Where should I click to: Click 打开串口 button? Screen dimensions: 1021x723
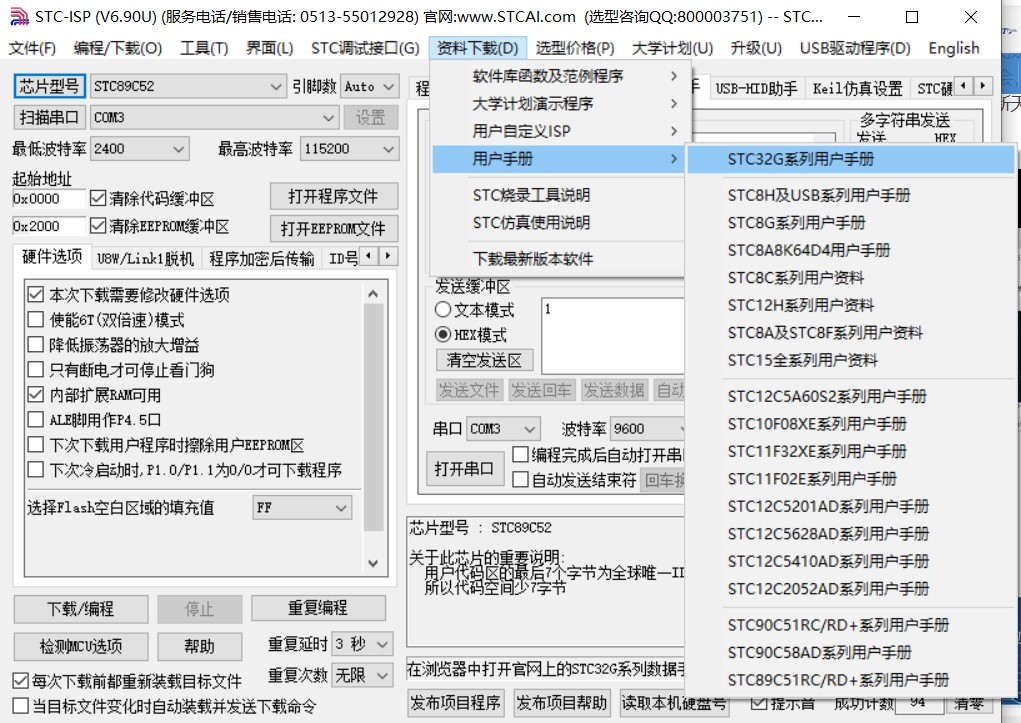point(465,468)
